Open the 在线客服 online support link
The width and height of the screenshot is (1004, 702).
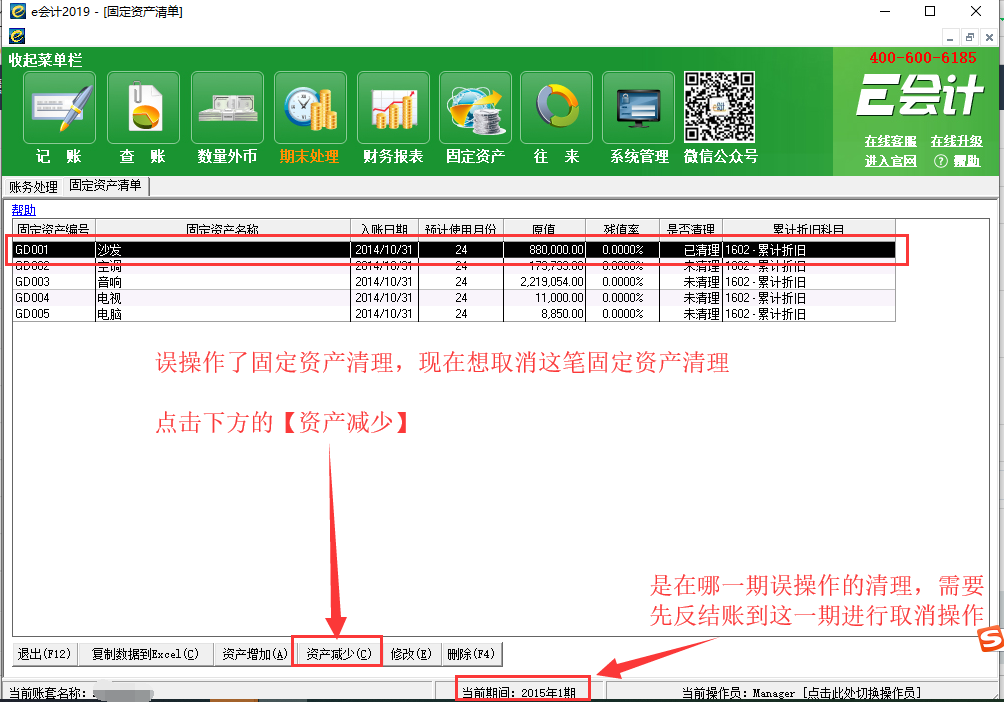(890, 141)
